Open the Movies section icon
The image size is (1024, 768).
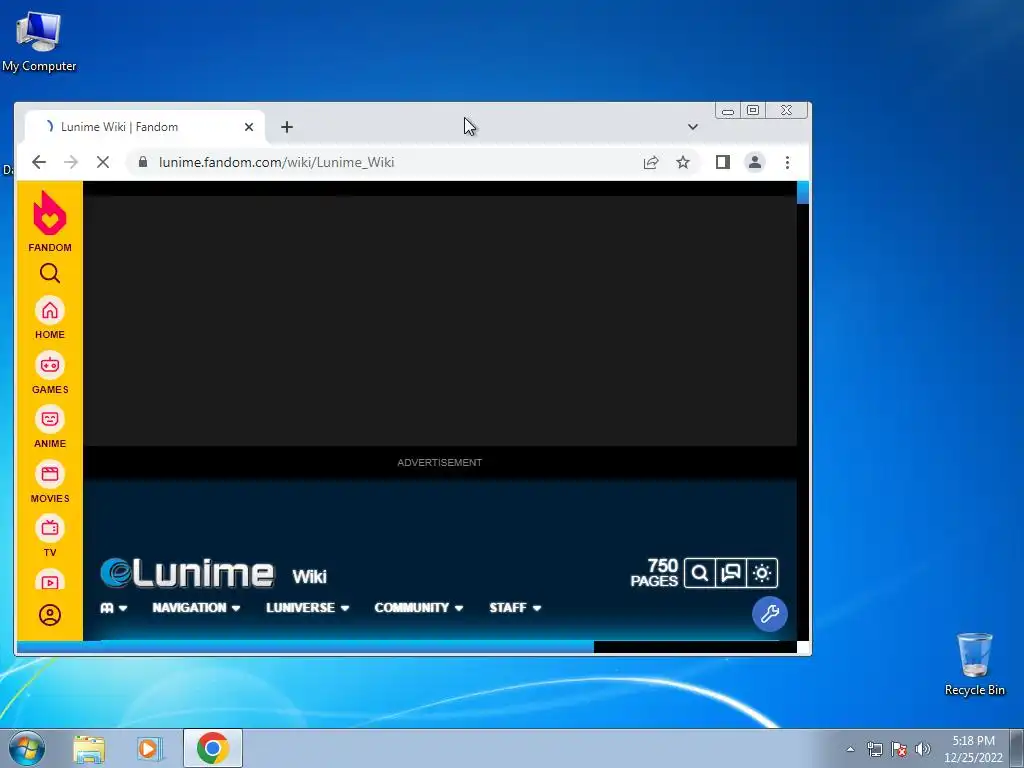[x=50, y=474]
